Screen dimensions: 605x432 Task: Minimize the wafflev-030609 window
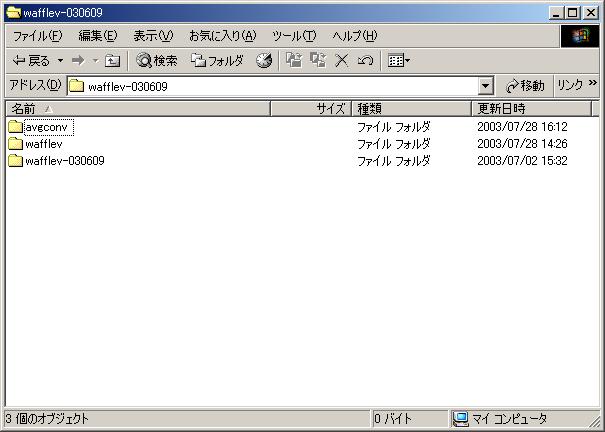point(556,13)
